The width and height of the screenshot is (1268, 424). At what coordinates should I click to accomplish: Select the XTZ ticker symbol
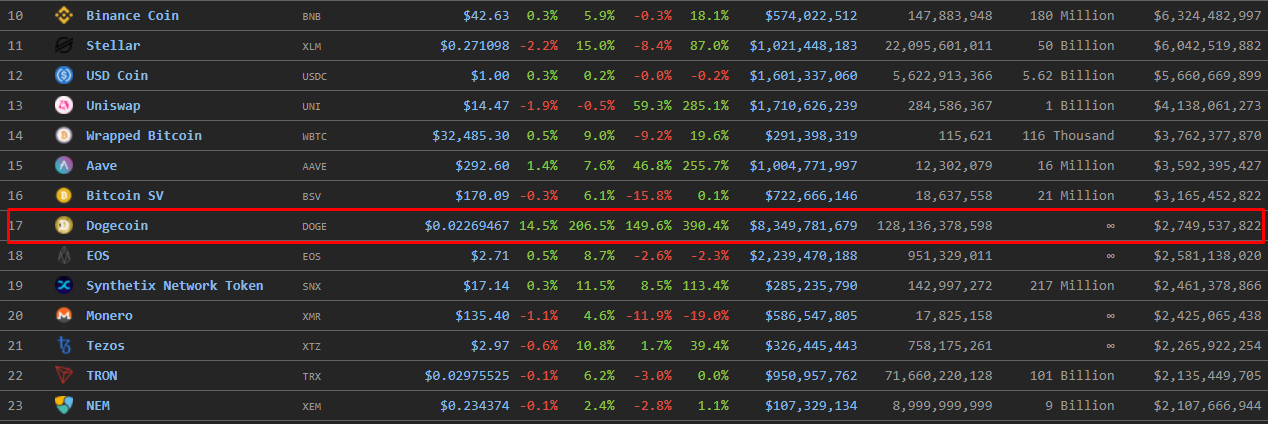311,347
